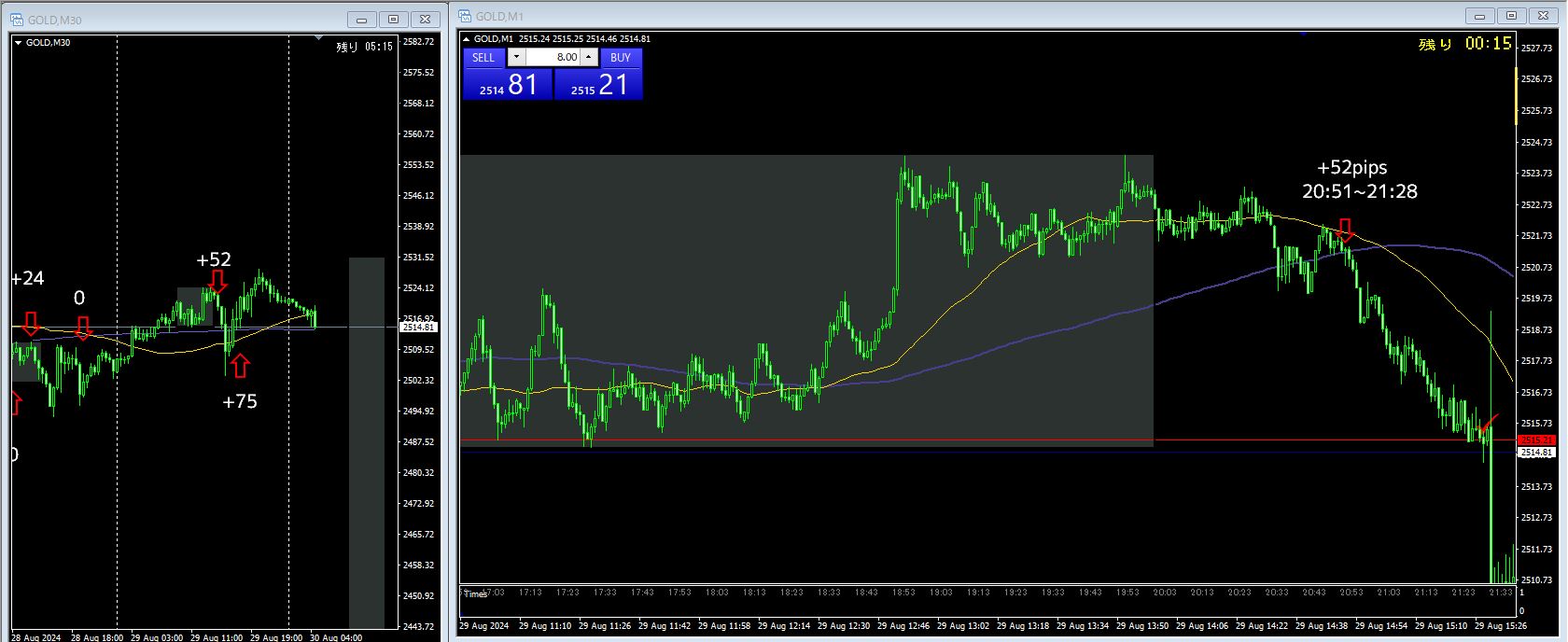Click the SELL button in one-click panel
The height and width of the screenshot is (642, 1568).
click(x=483, y=57)
